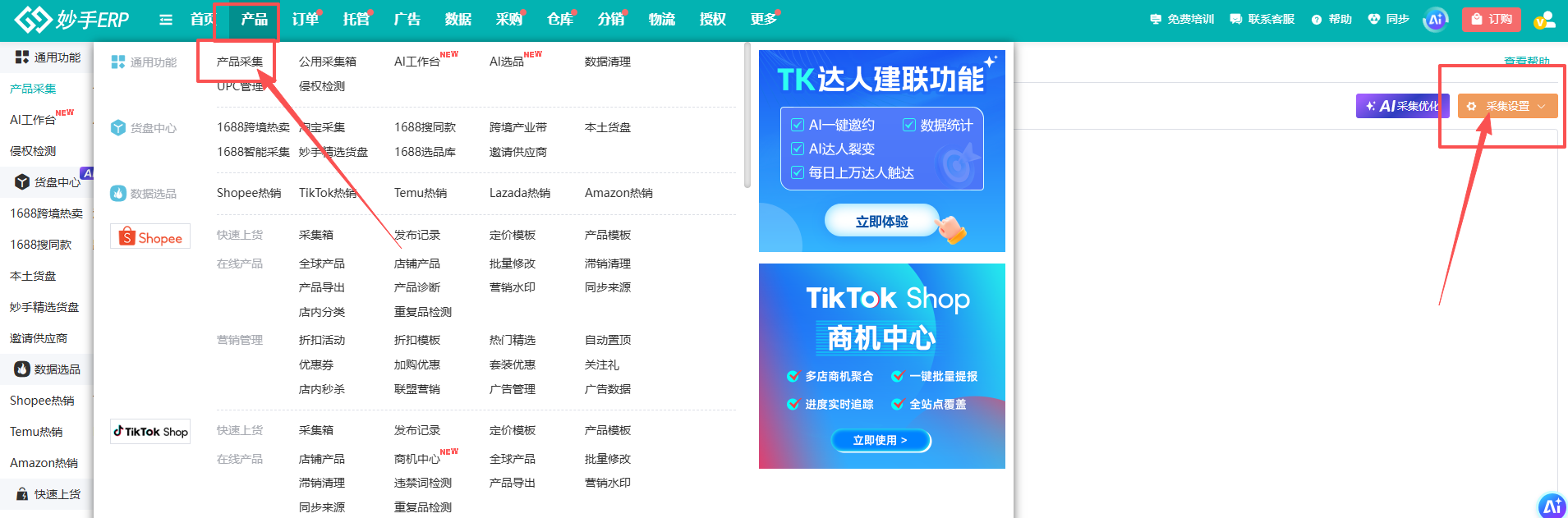This screenshot has width=1568, height=518.
Task: Select Lazada热销 in the mega menu
Action: (520, 193)
